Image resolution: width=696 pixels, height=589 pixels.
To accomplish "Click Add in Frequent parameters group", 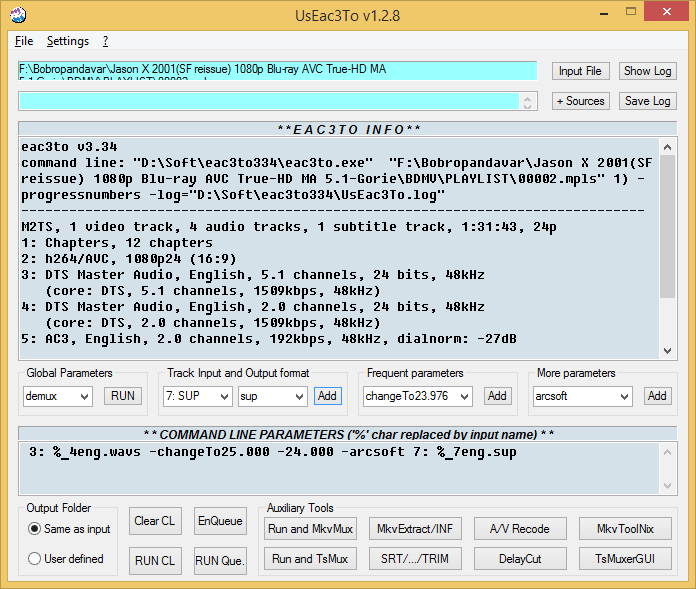I will point(497,396).
